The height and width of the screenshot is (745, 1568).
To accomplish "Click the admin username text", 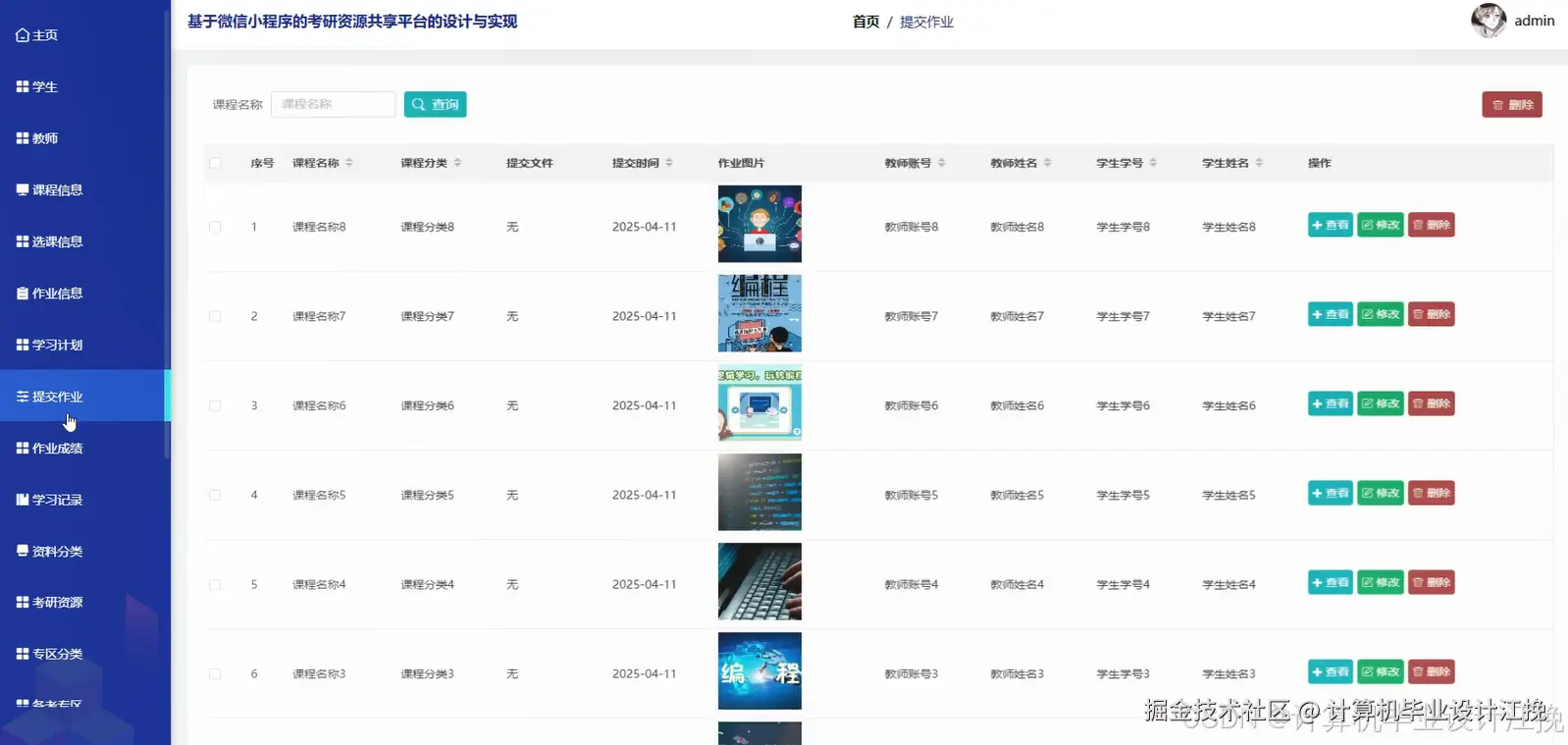I will 1535,21.
